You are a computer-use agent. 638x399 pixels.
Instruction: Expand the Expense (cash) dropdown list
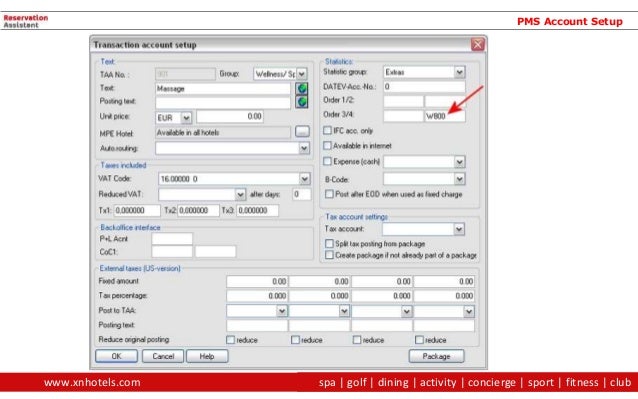point(459,162)
